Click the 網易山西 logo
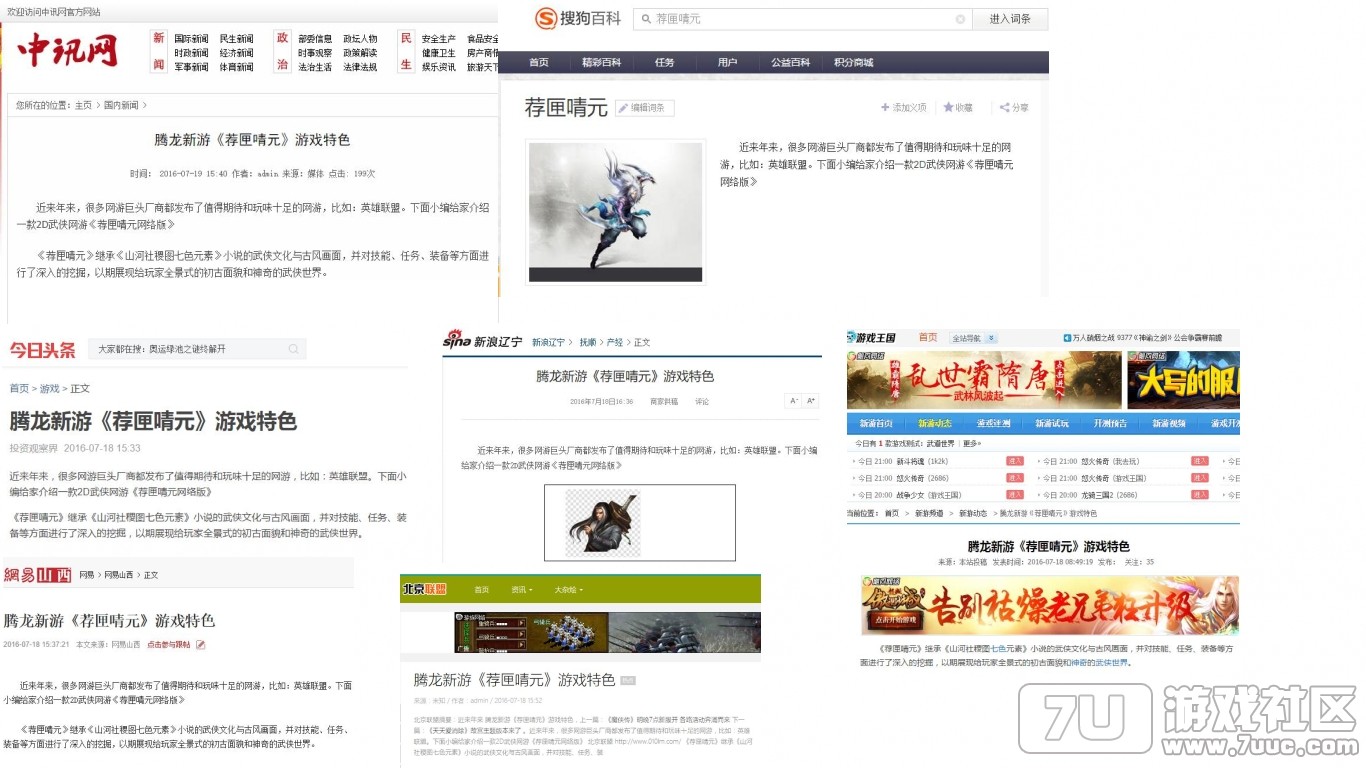 (37, 575)
